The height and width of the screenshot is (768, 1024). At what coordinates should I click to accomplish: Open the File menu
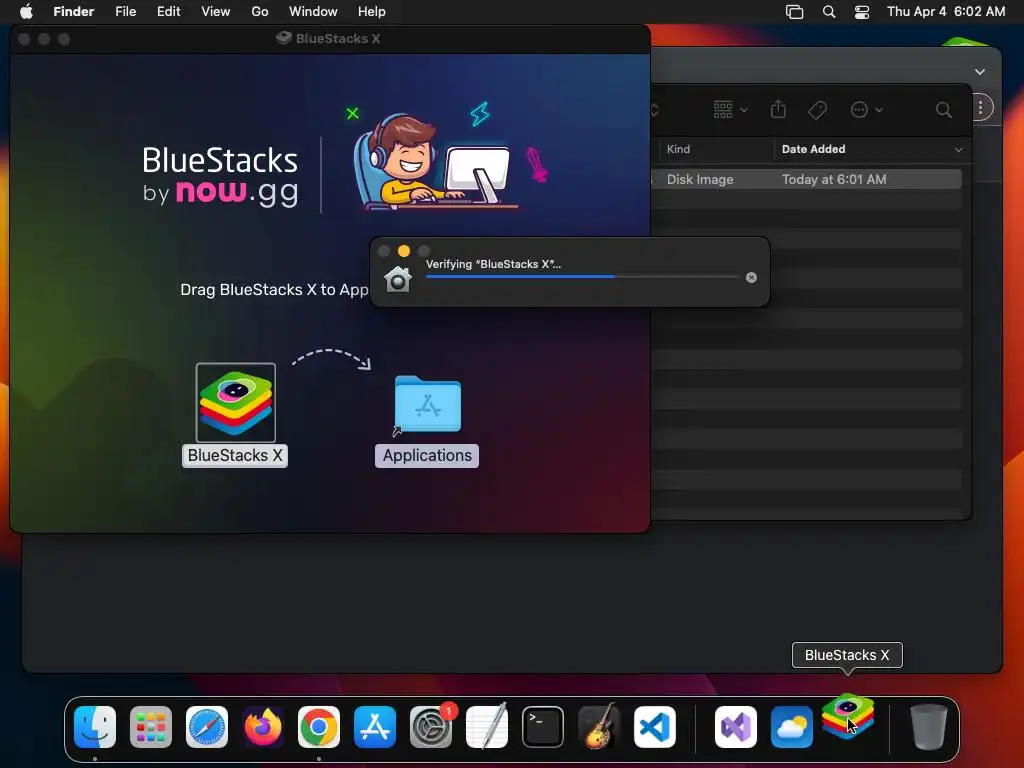[125, 12]
